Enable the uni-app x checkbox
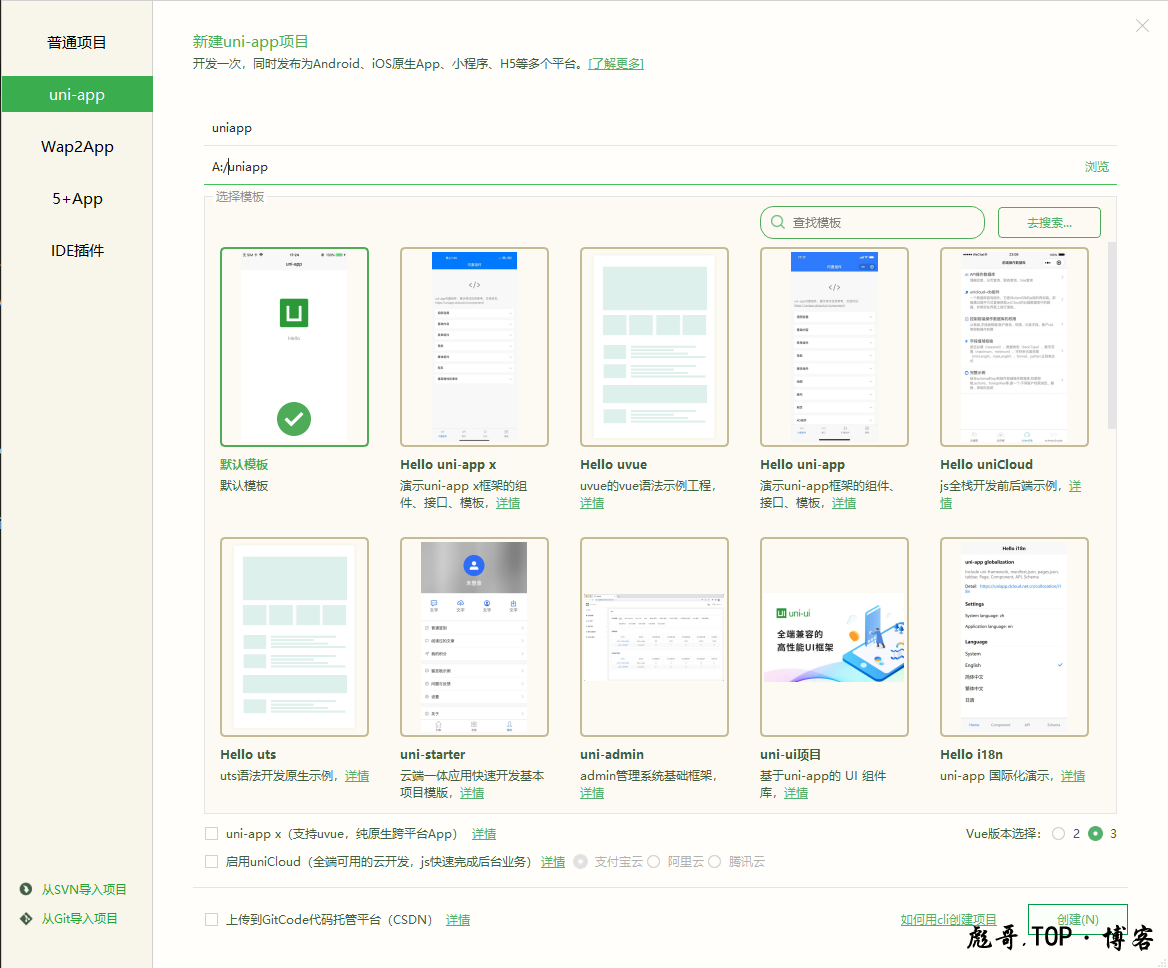The width and height of the screenshot is (1168, 968). click(x=212, y=834)
